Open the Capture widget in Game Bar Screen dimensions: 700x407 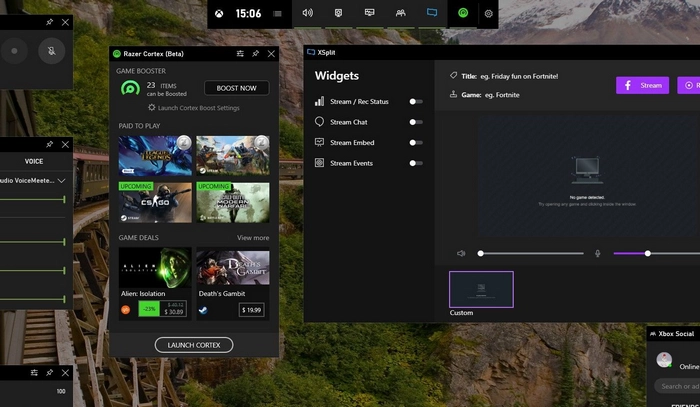point(338,13)
